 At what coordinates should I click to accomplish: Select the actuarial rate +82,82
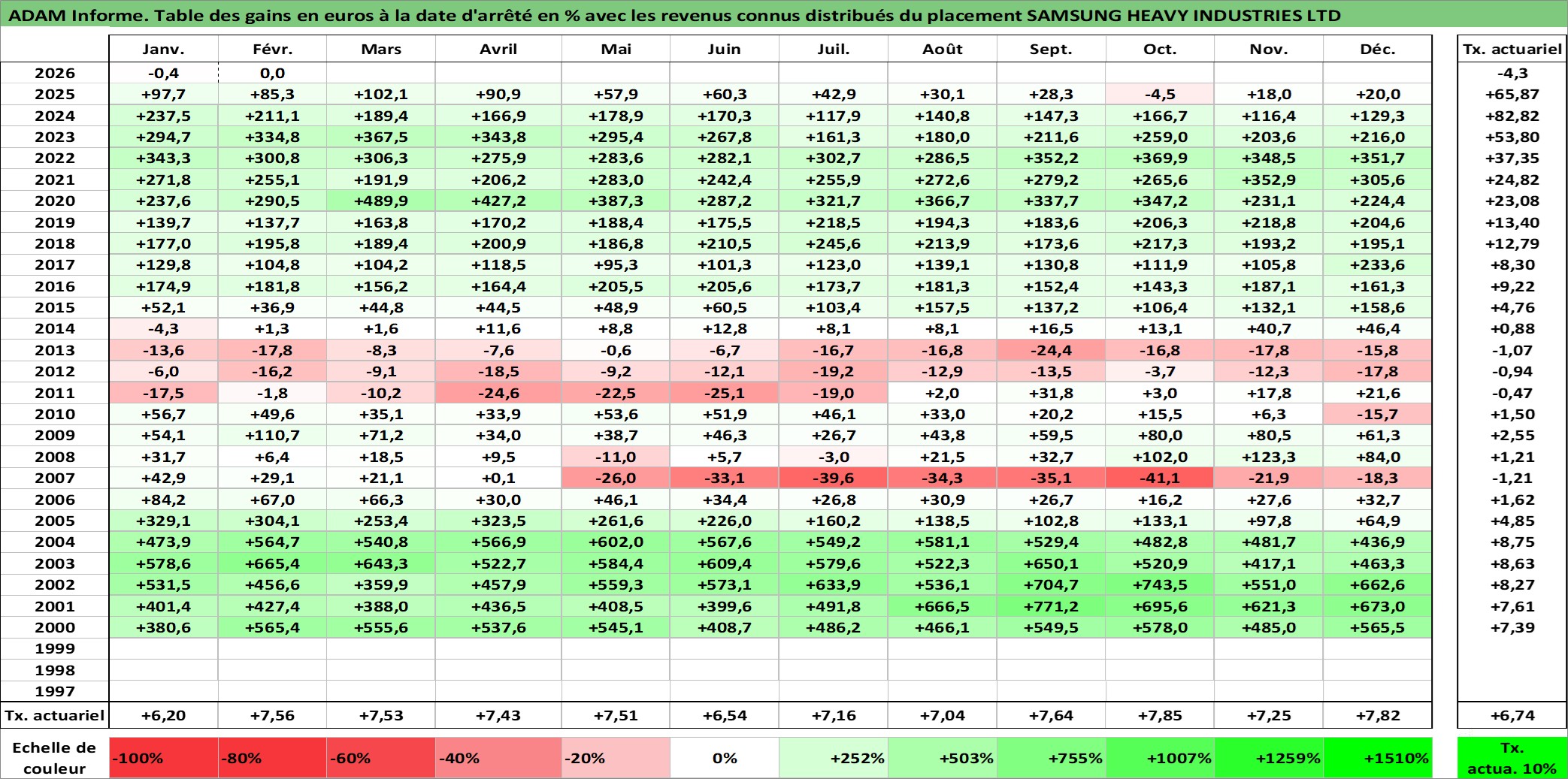pos(1512,116)
